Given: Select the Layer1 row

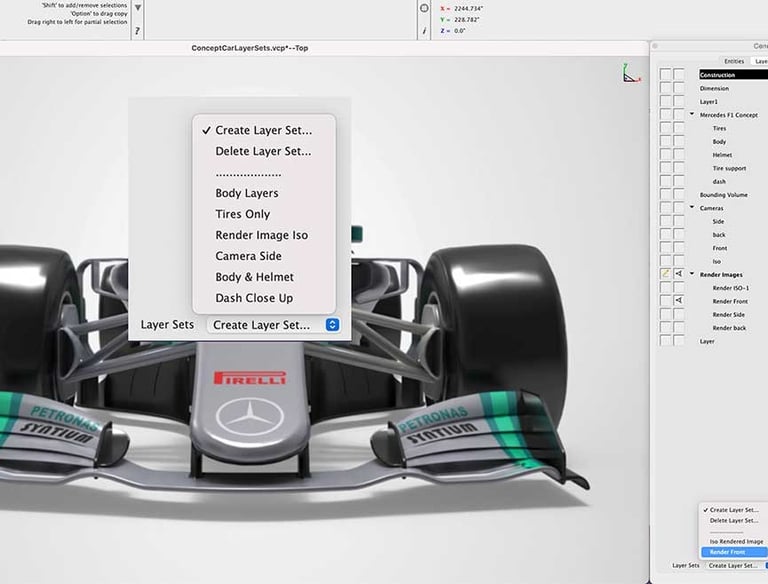Looking at the screenshot, I should (x=708, y=101).
